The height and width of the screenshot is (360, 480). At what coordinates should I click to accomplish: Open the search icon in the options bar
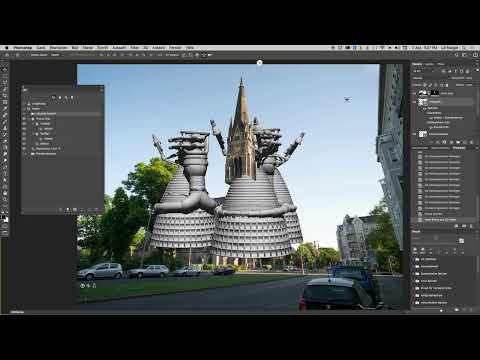click(x=457, y=55)
